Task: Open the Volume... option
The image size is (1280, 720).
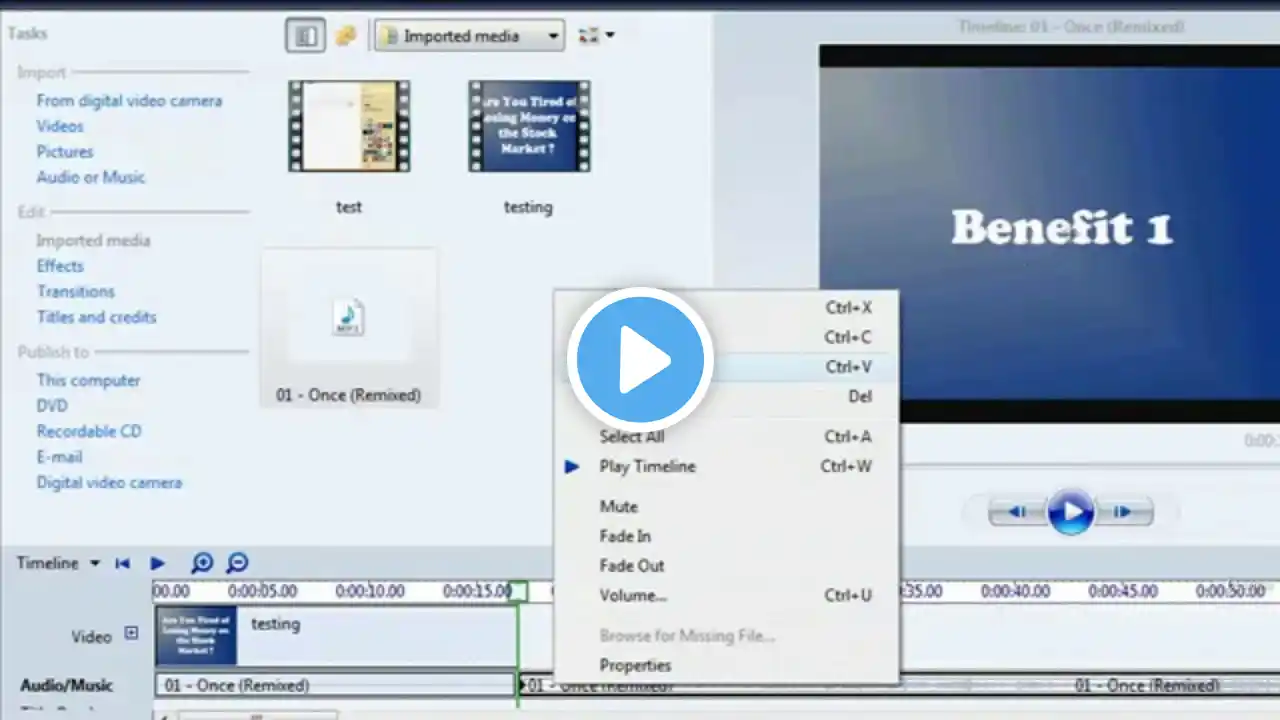Action: coord(727,596)
